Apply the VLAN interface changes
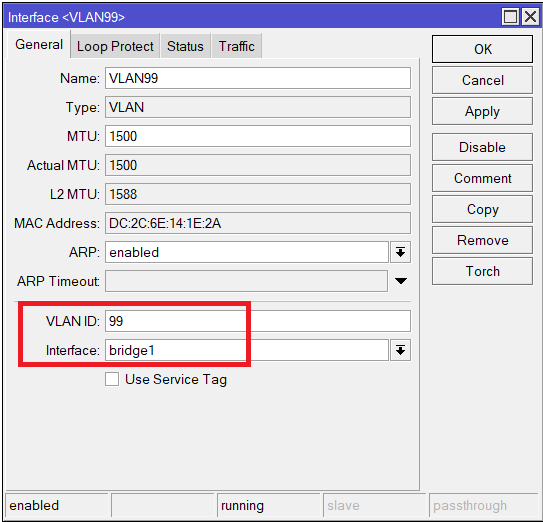Screen dimensions: 543x522 [482, 111]
